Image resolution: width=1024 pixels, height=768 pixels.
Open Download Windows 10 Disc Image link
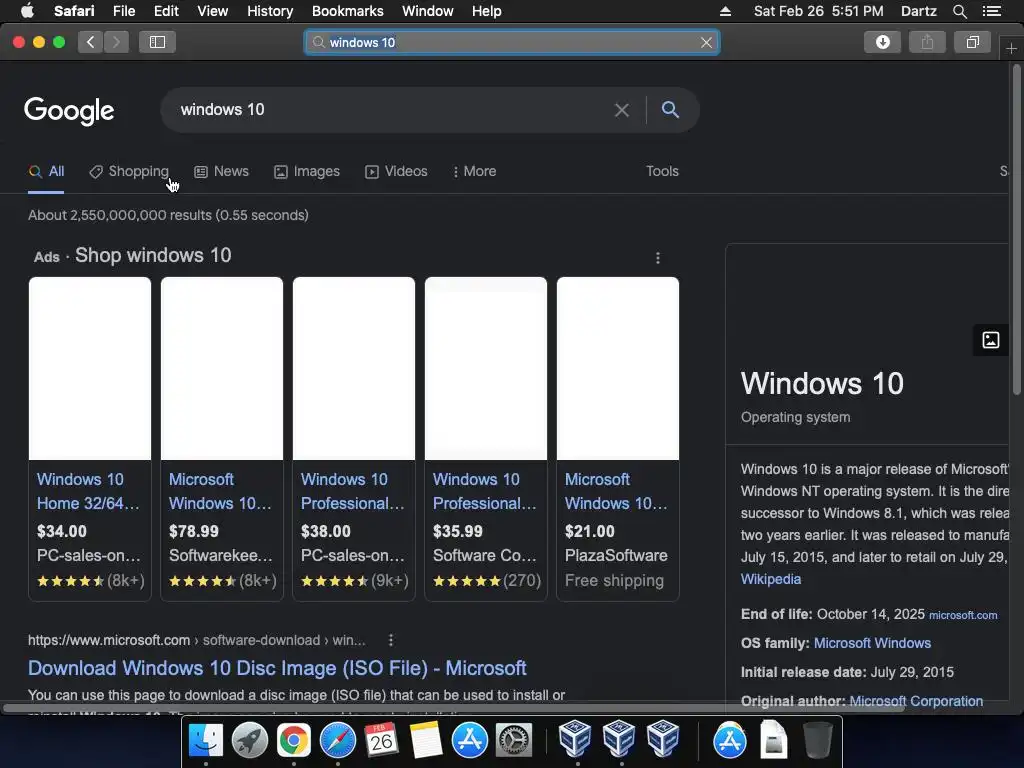(277, 668)
